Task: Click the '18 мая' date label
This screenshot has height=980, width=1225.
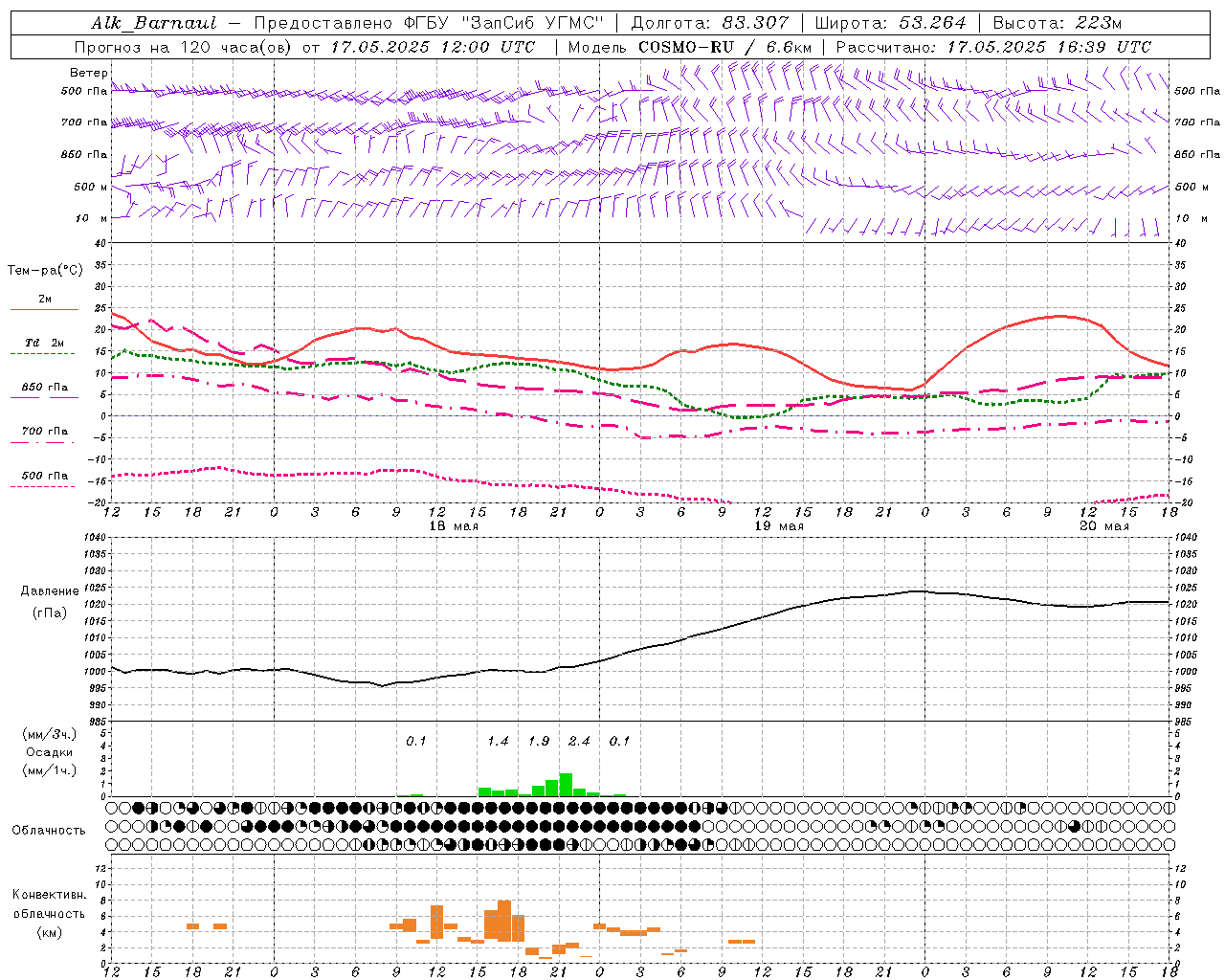Action: pyautogui.click(x=455, y=526)
